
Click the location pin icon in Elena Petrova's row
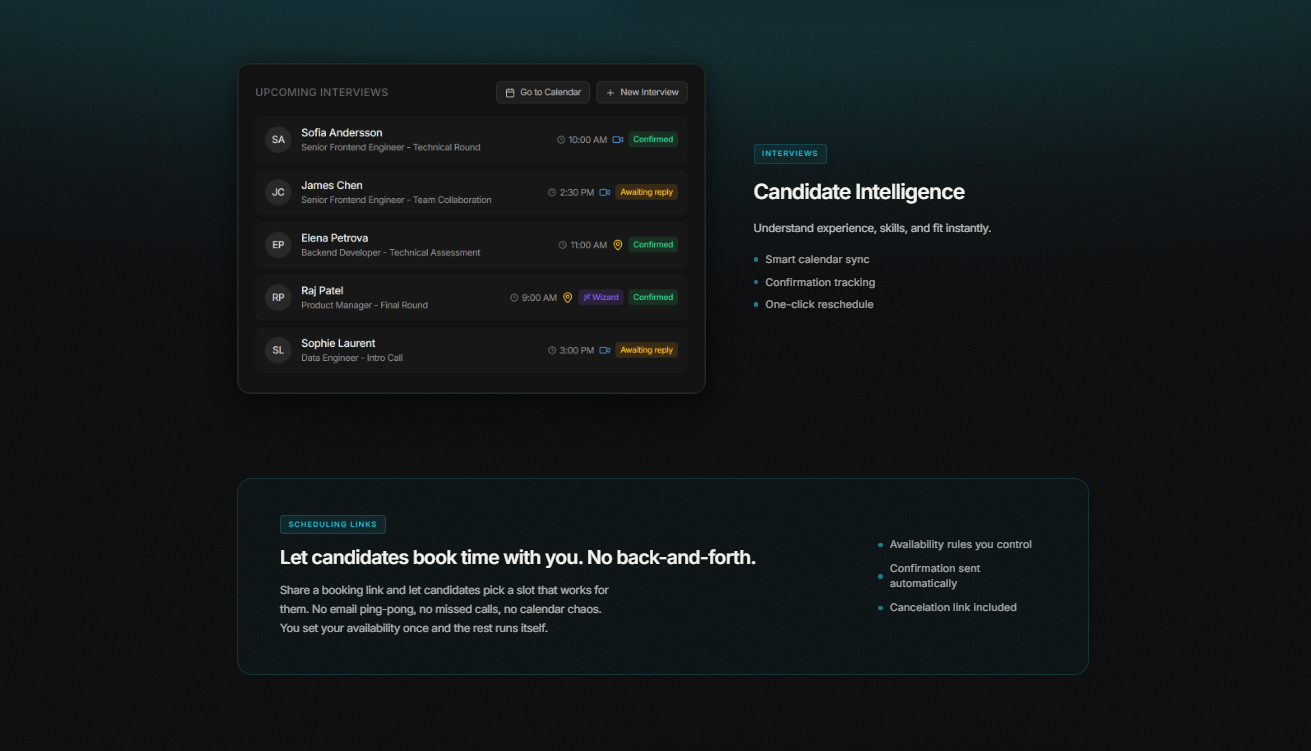618,245
